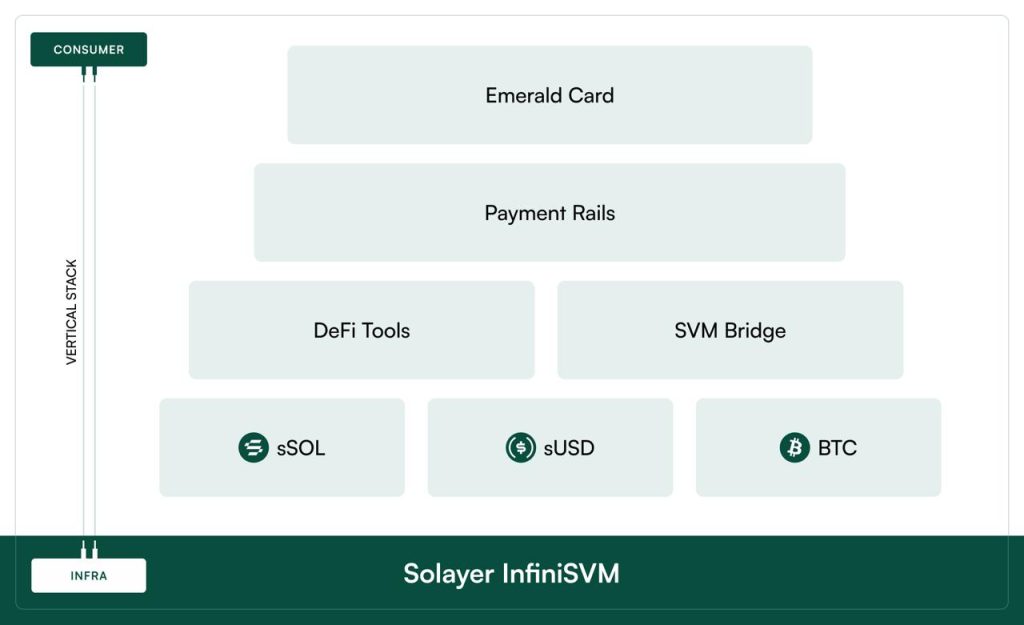Screen dimensions: 1024x625
Task: Open the DeFi Tools block
Action: (x=361, y=330)
